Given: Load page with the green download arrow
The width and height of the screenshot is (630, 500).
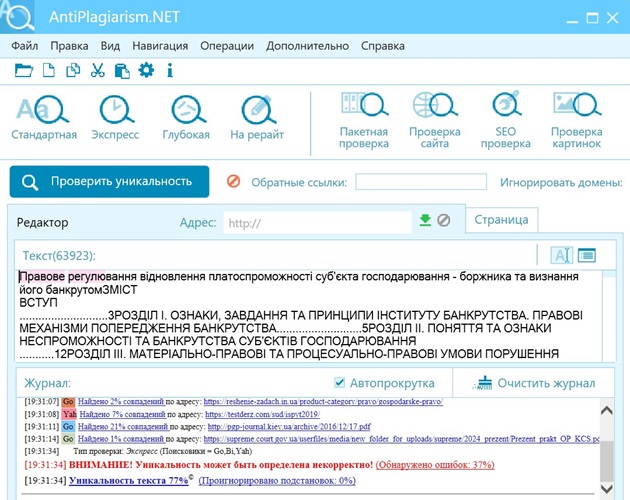Looking at the screenshot, I should click(x=425, y=220).
